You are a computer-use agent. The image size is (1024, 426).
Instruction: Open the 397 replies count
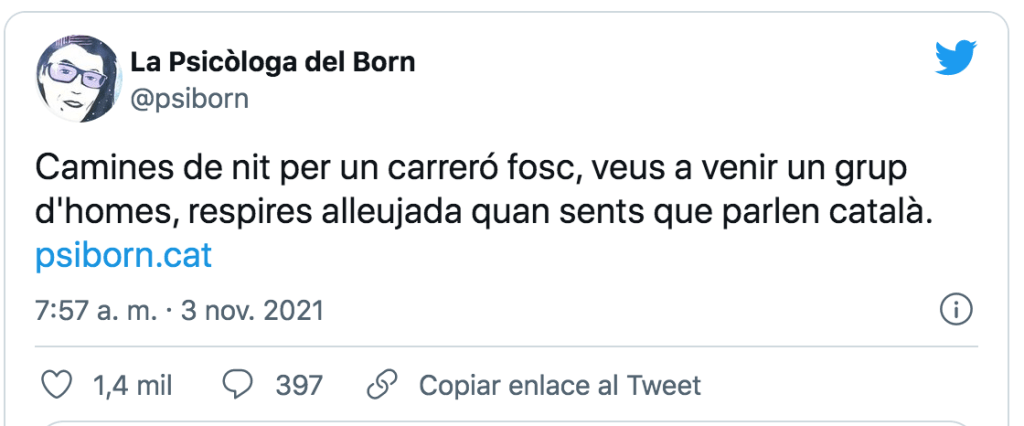298,385
